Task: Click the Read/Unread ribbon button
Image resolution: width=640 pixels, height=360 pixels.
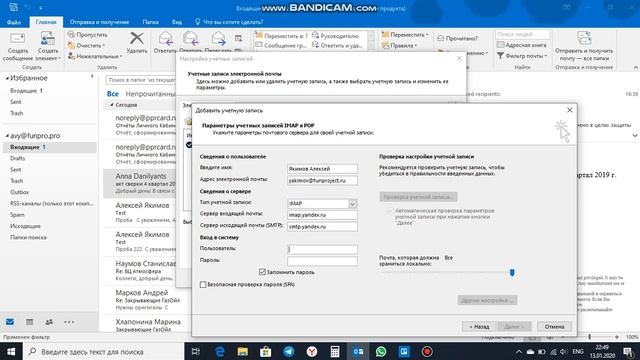Action: [x=457, y=38]
